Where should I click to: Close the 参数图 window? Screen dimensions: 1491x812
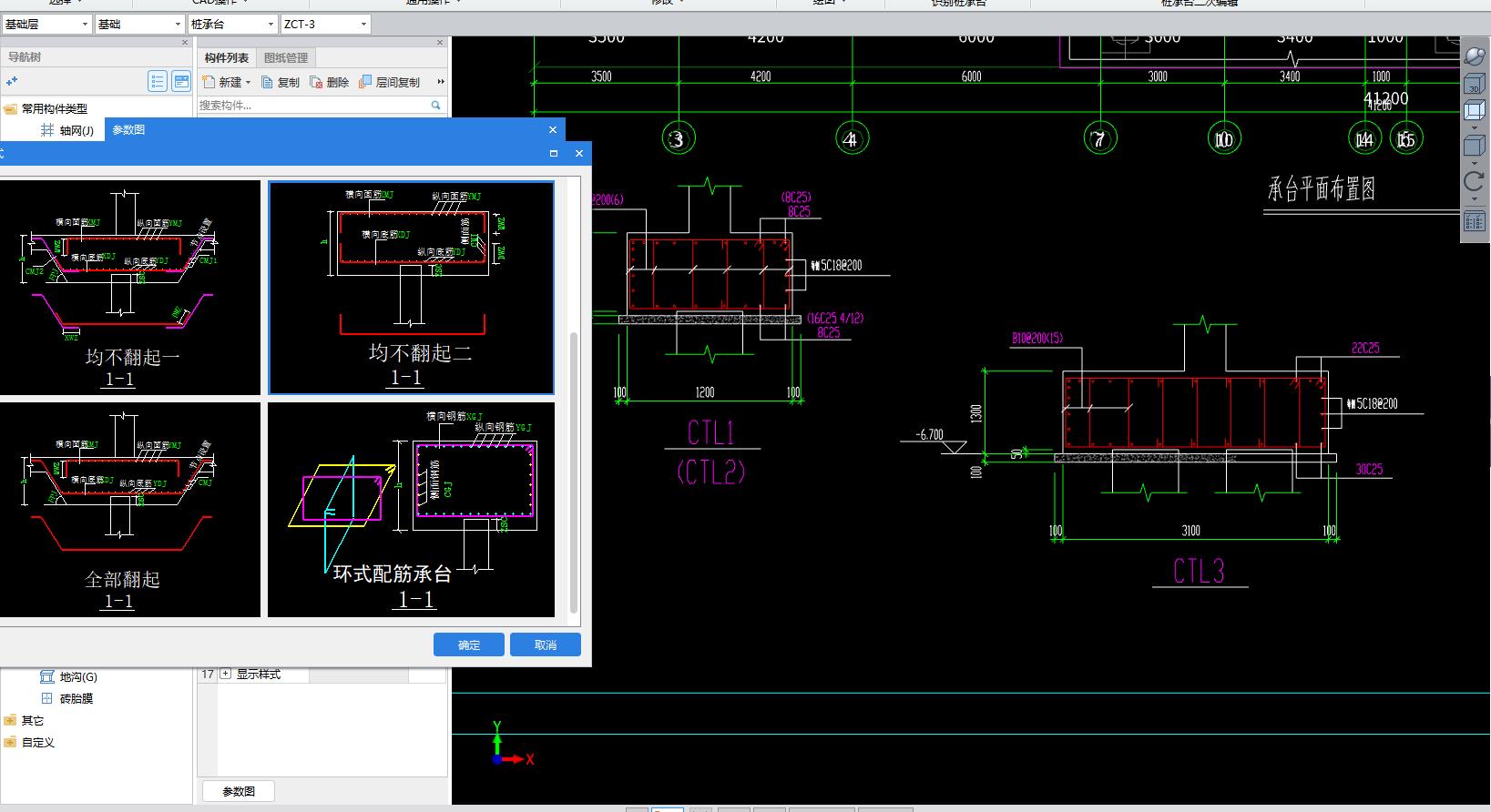[552, 130]
